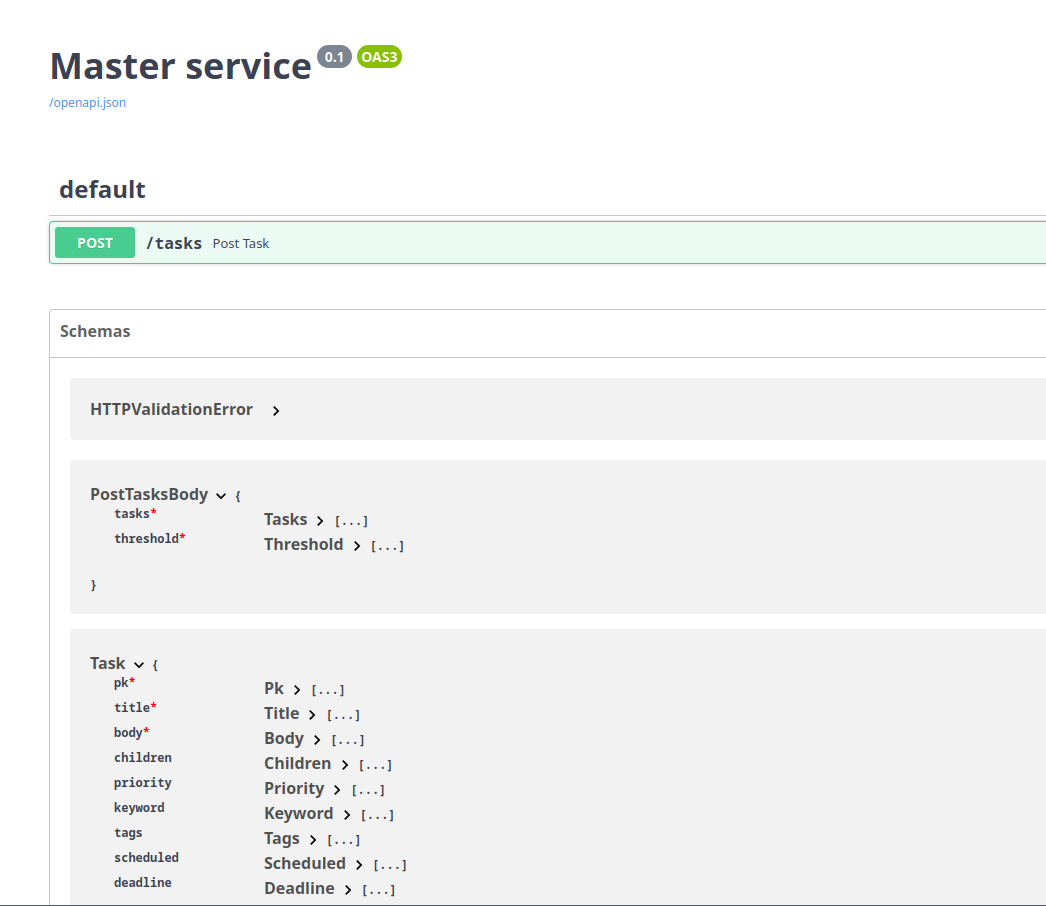
Task: Expand the Keyword property details
Action: (346, 814)
